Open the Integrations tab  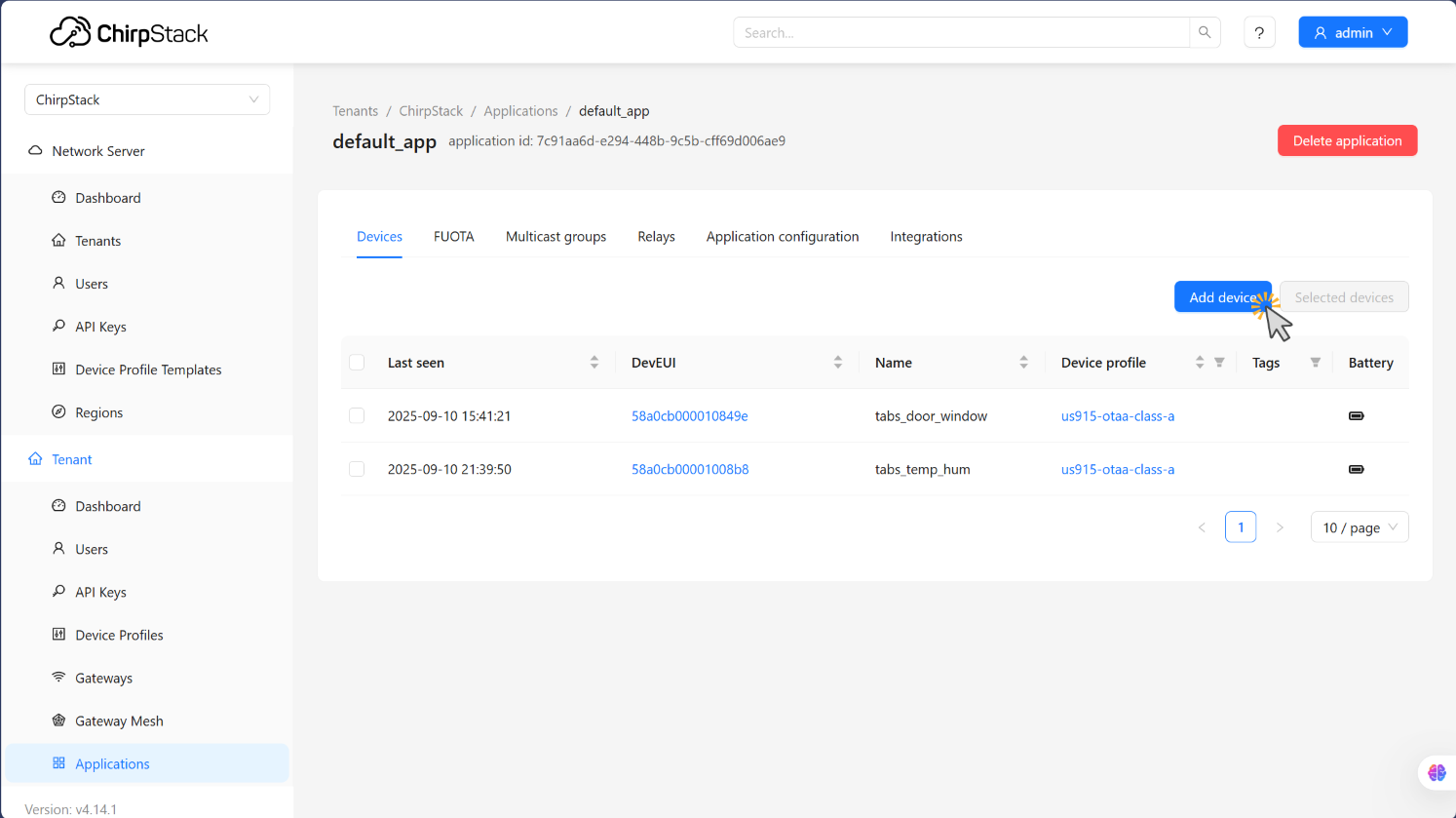click(926, 236)
